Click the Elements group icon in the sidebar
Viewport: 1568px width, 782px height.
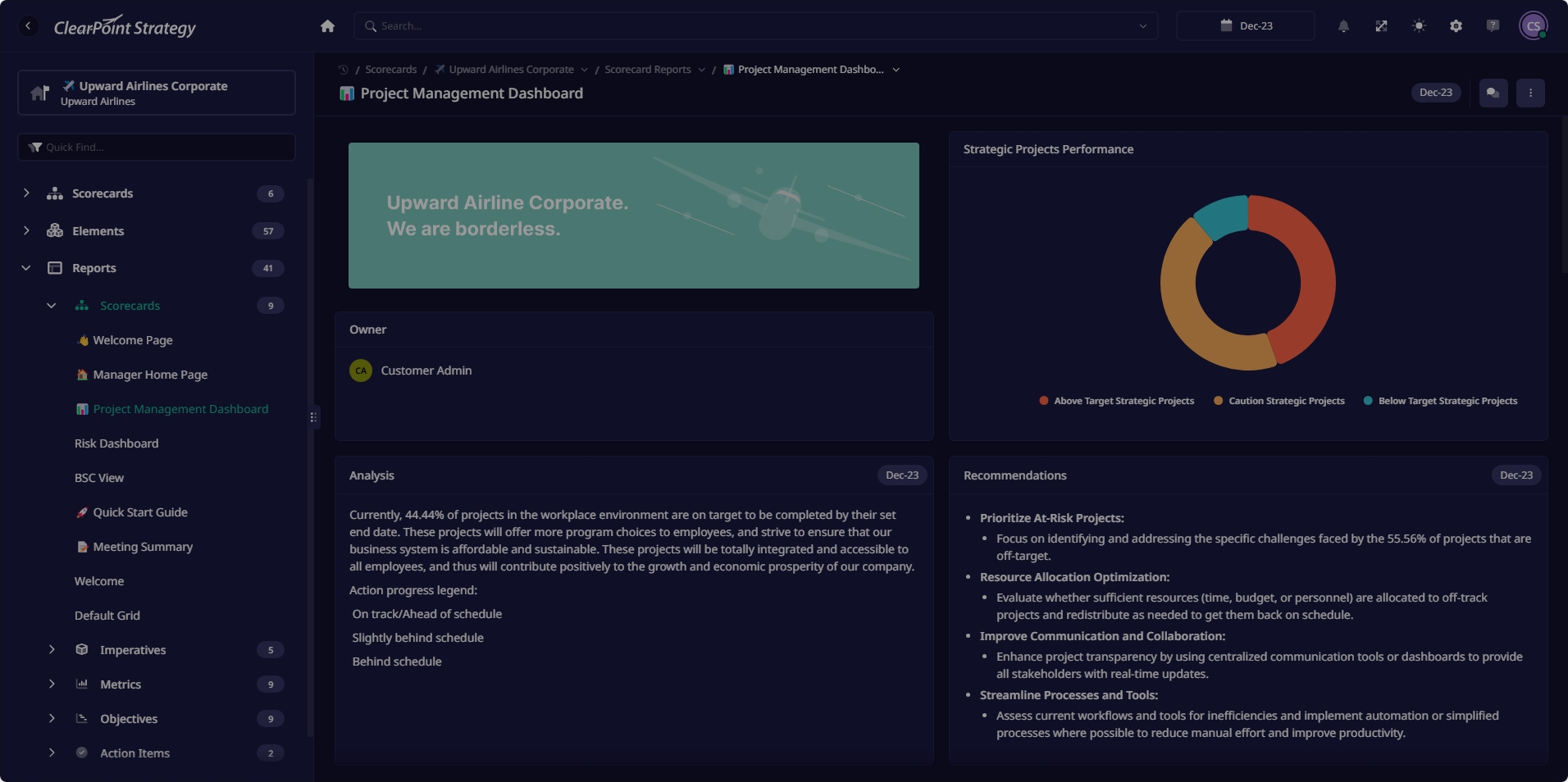click(x=55, y=231)
